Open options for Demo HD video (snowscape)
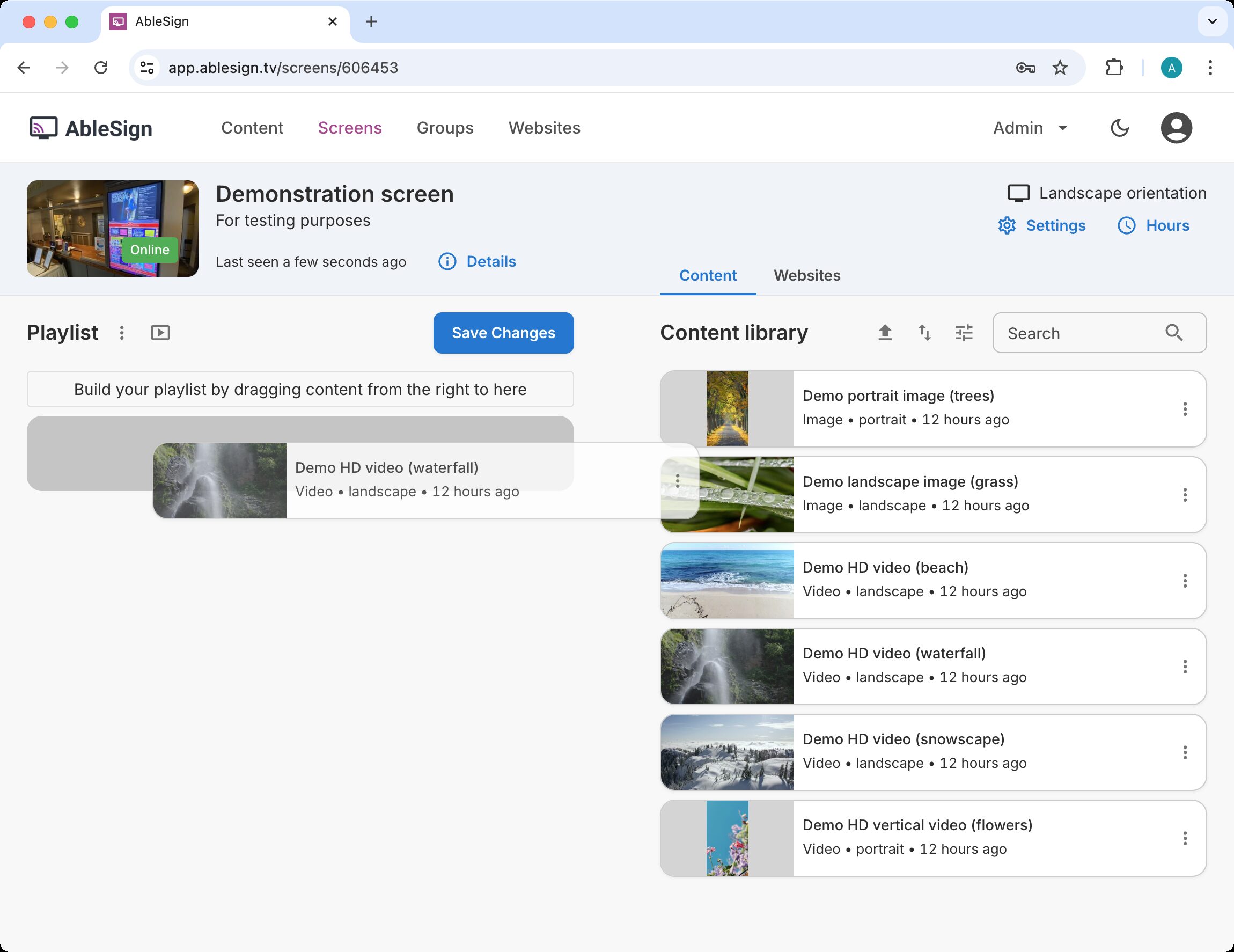Viewport: 1234px width, 952px height. (x=1185, y=752)
